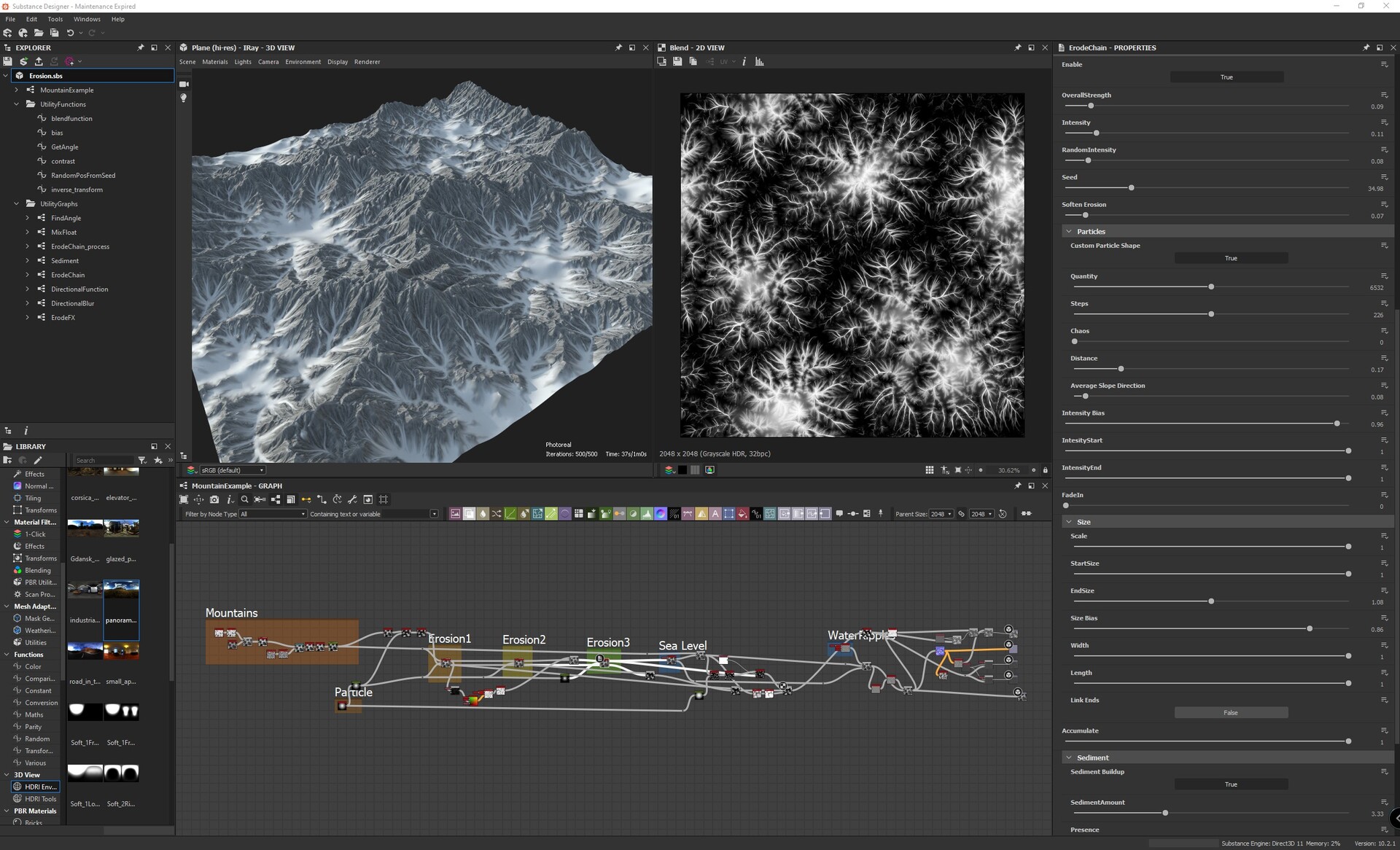Open Filter by Node Type dropdown
Screen dimensions: 1400x850
[273, 514]
